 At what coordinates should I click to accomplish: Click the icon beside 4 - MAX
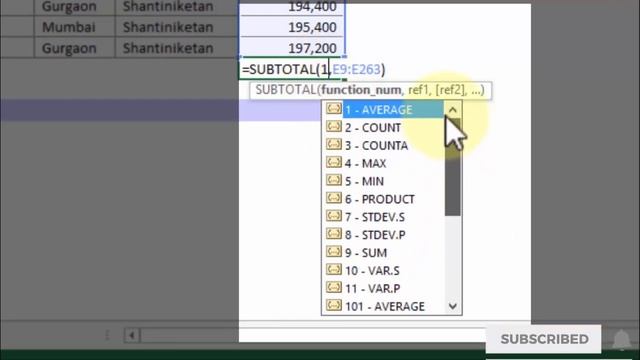[x=334, y=163]
